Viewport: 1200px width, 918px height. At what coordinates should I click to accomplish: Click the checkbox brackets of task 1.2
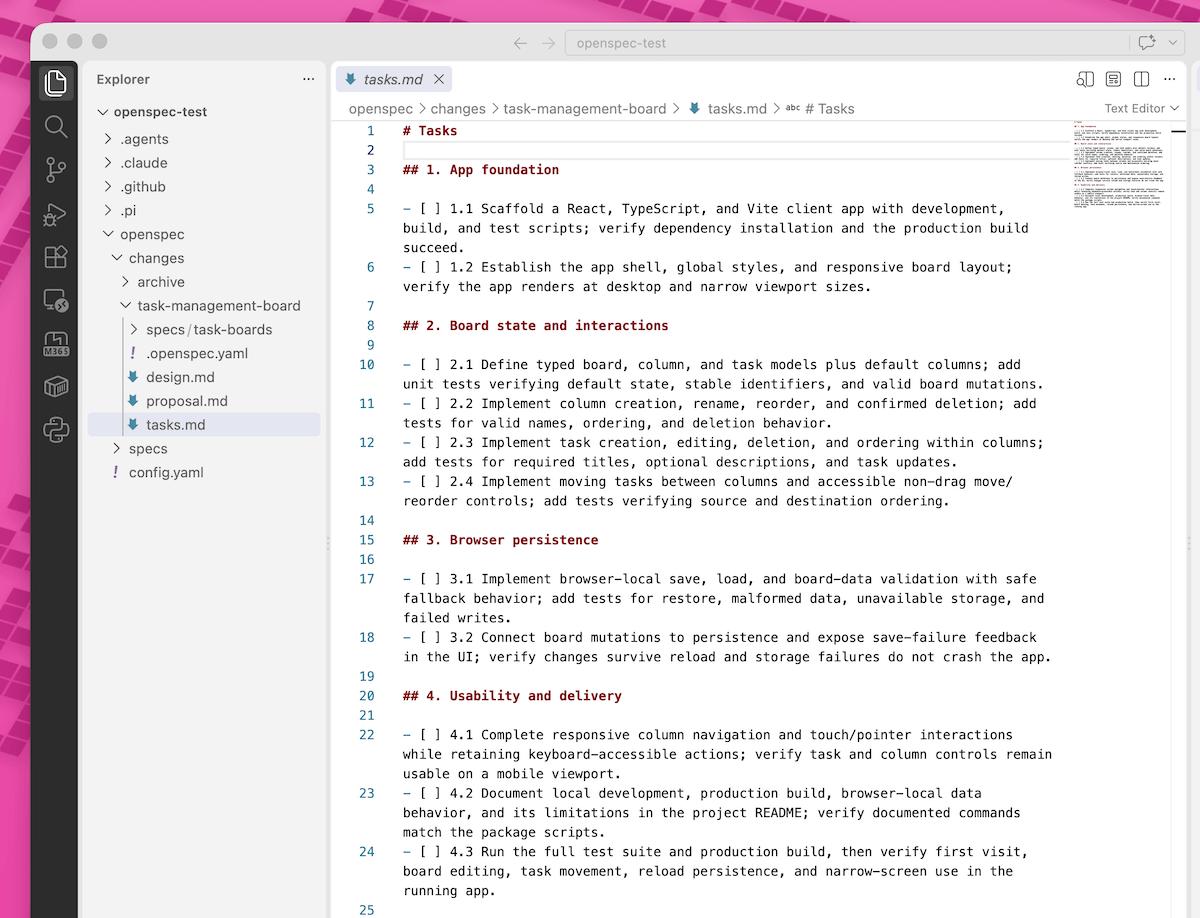tap(430, 267)
